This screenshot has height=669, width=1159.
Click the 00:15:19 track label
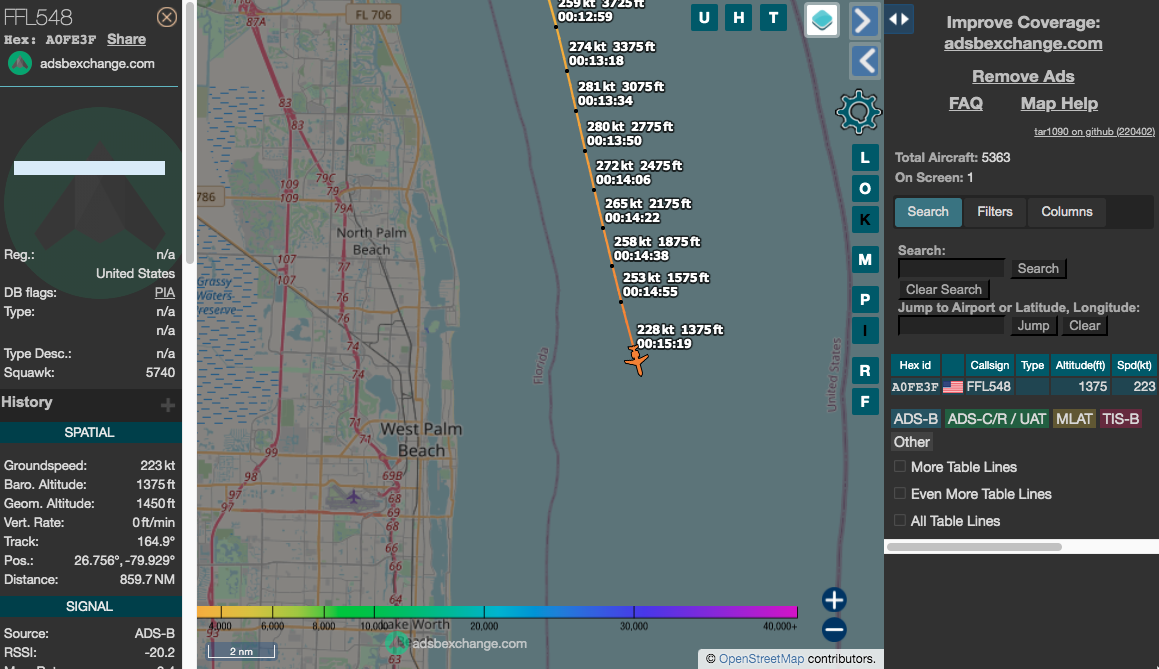(664, 344)
